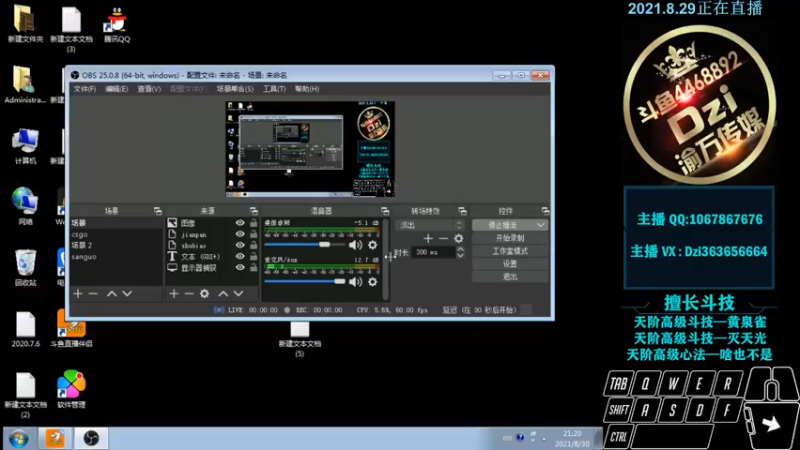
Task: Open 麦克风/Aux mixer settings gear
Action: click(x=372, y=282)
